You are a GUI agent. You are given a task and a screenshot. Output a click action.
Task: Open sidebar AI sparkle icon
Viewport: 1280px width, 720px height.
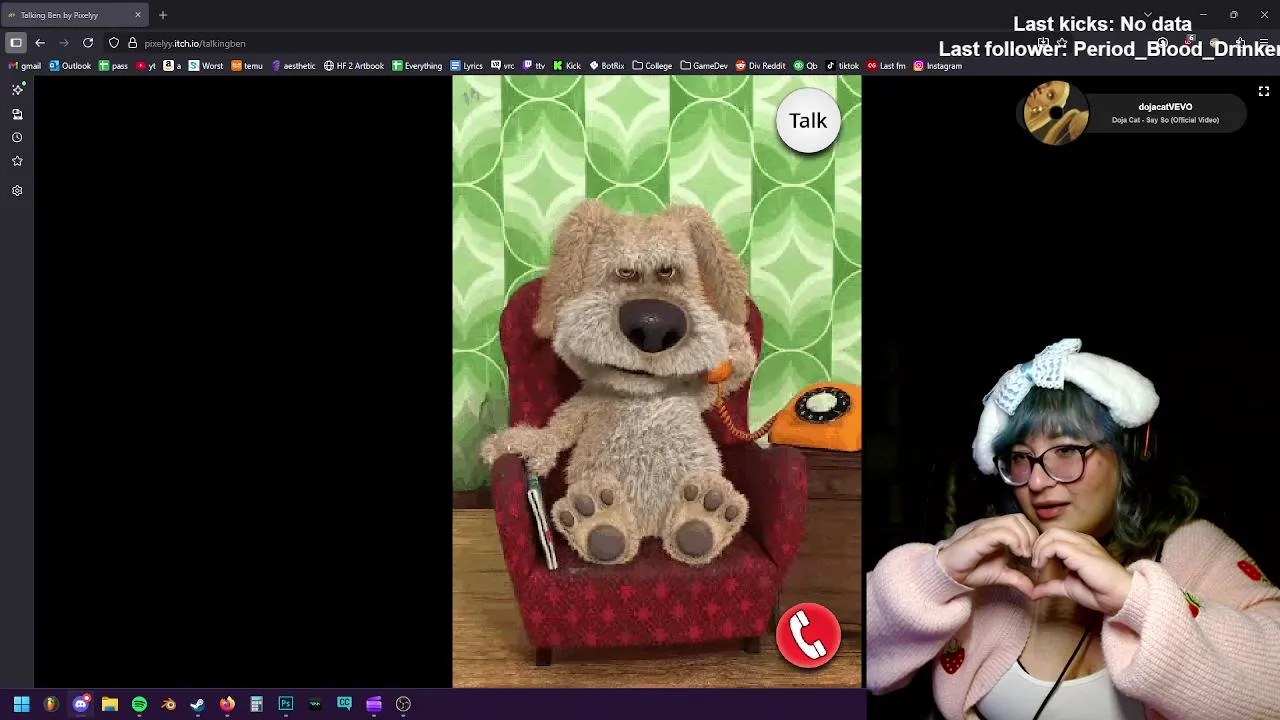[17, 90]
